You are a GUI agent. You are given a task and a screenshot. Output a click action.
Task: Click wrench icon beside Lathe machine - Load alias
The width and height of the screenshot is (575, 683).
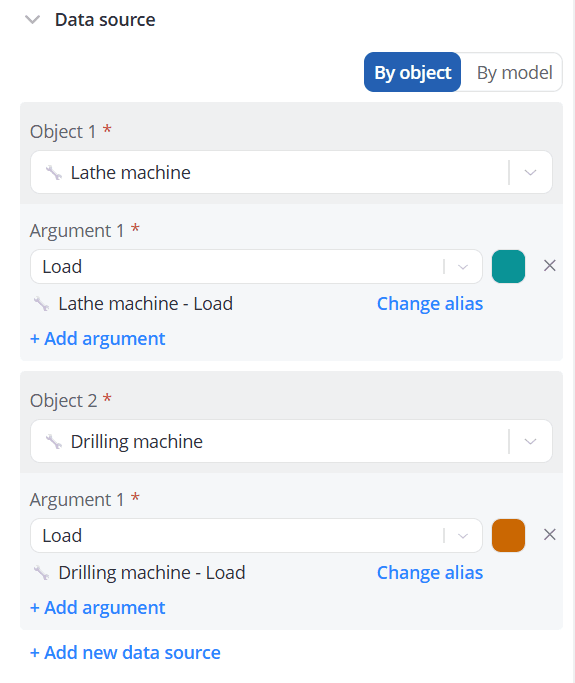coord(42,304)
